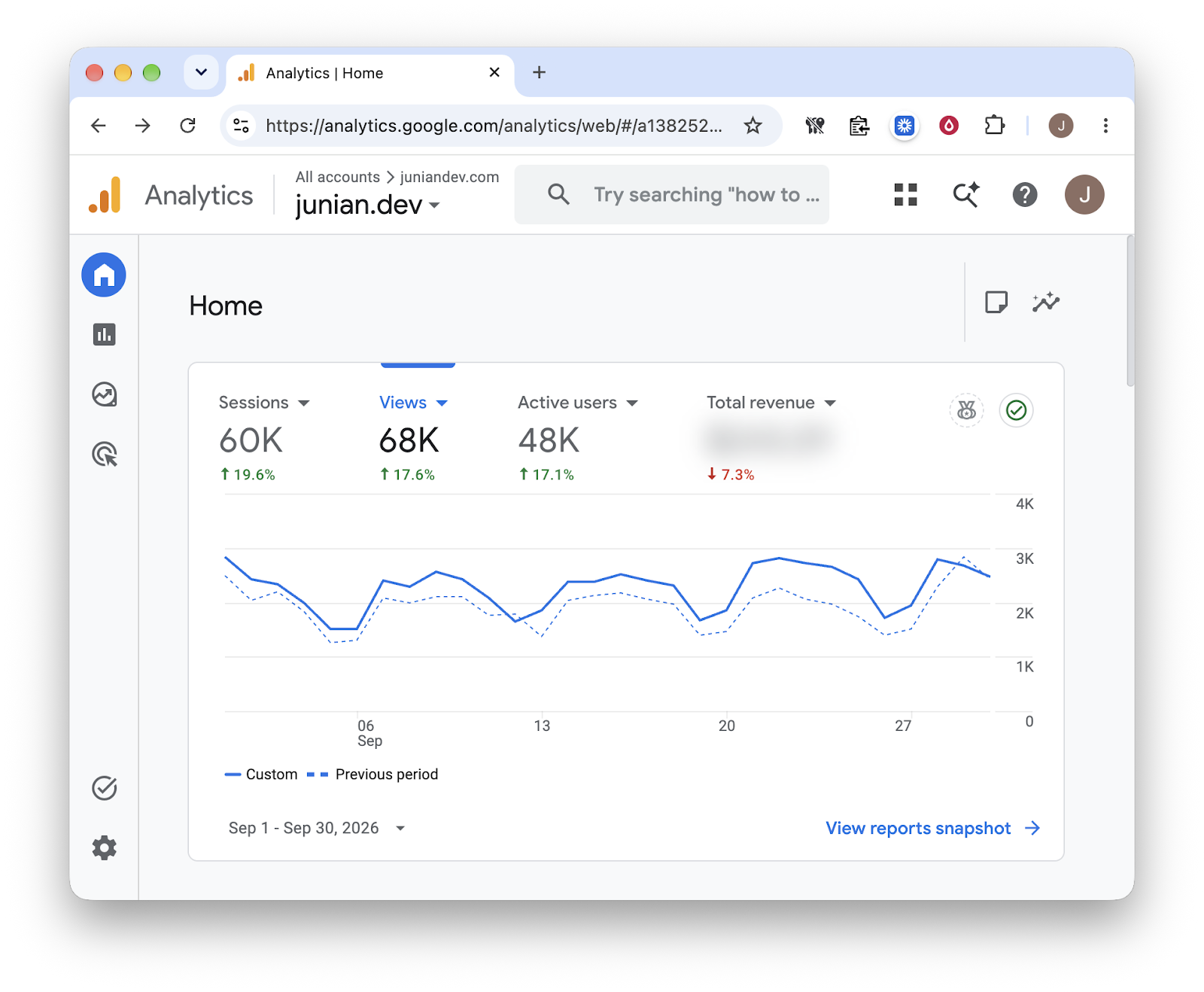Click the browser address bar URL
The width and height of the screenshot is (1204, 992).
coord(494,126)
